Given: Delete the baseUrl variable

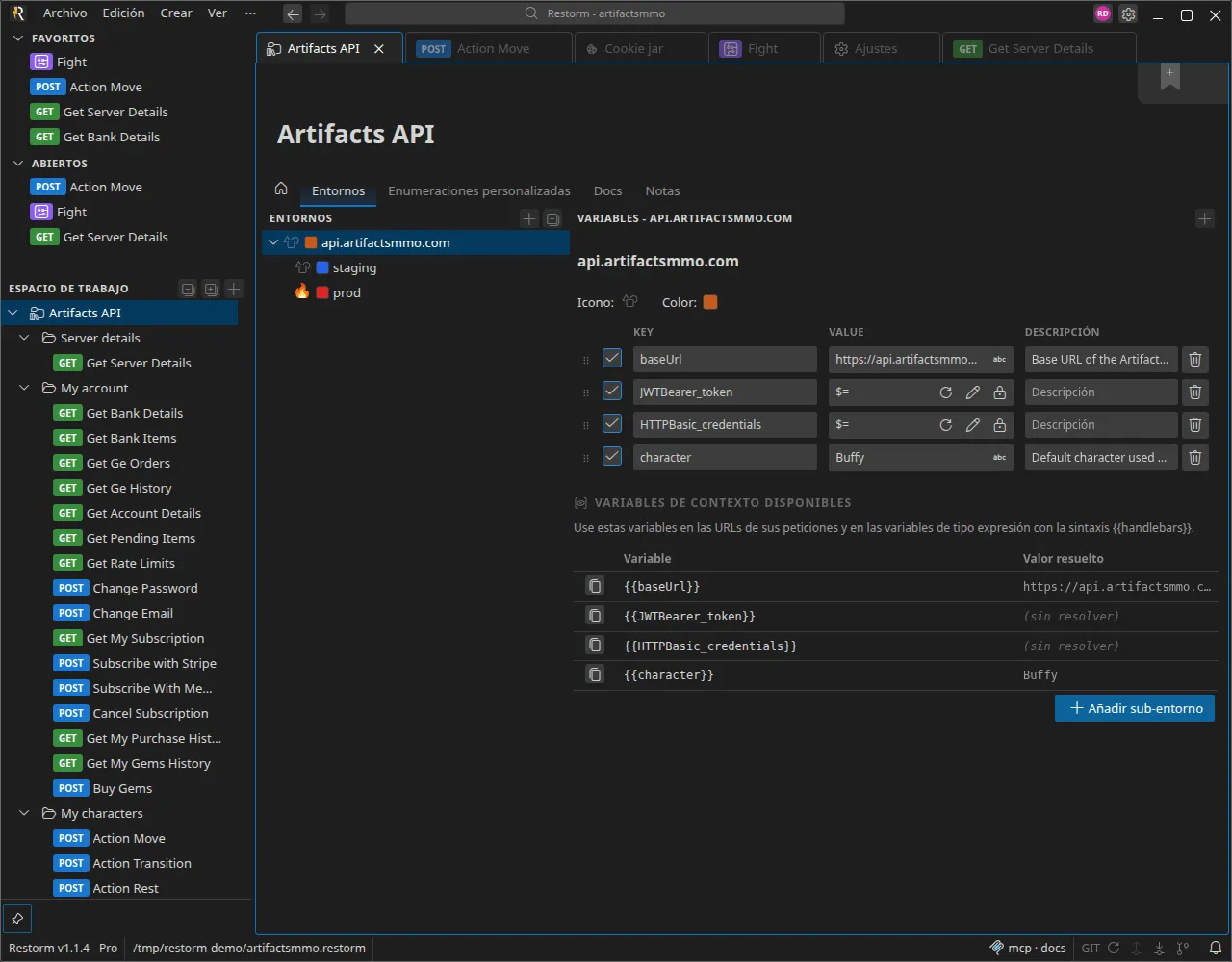Looking at the screenshot, I should [x=1195, y=359].
